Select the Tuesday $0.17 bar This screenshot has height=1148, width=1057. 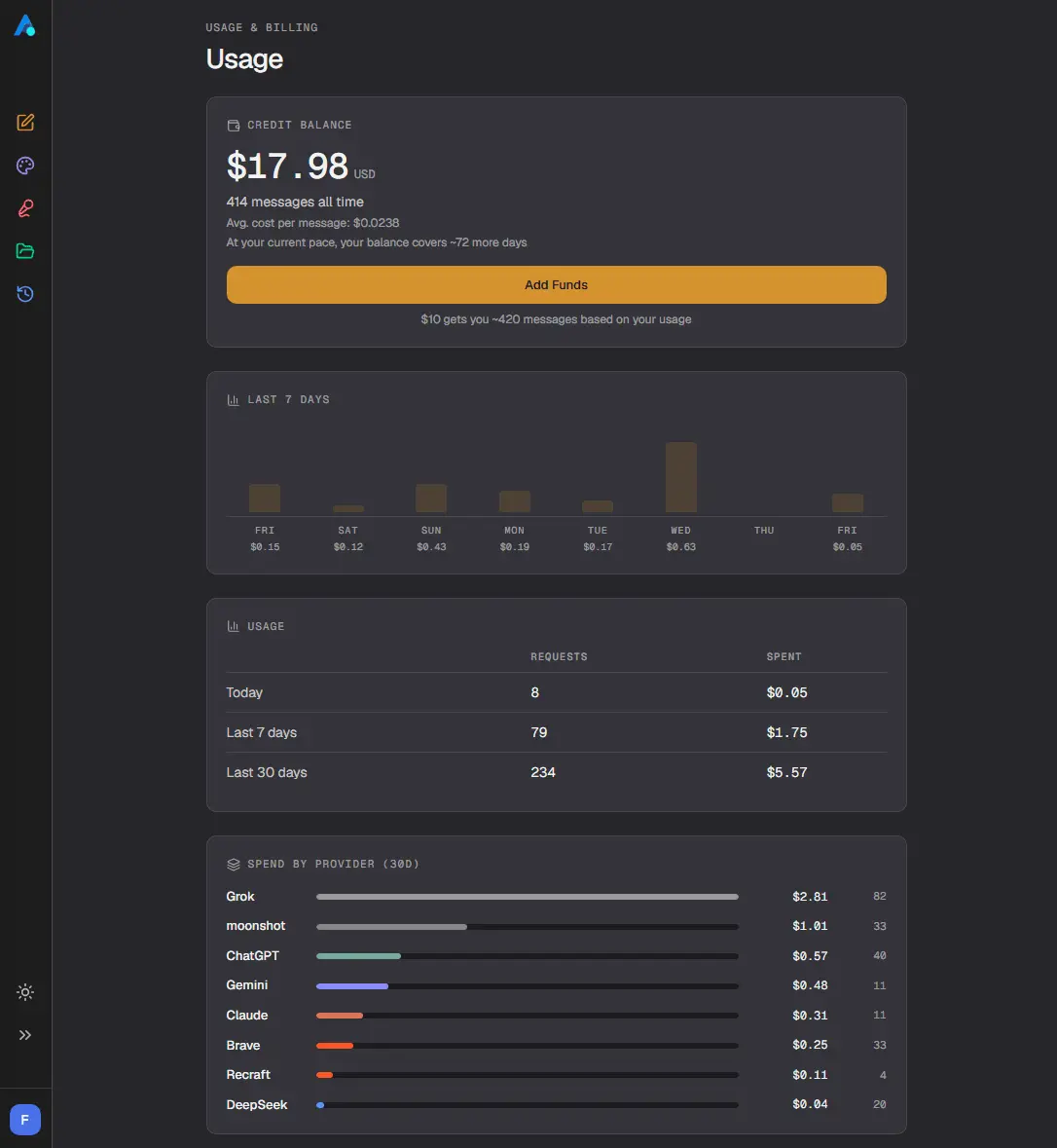pos(598,506)
